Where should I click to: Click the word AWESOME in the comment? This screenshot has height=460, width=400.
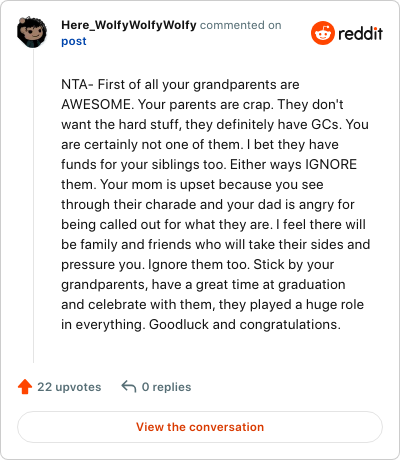(97, 105)
